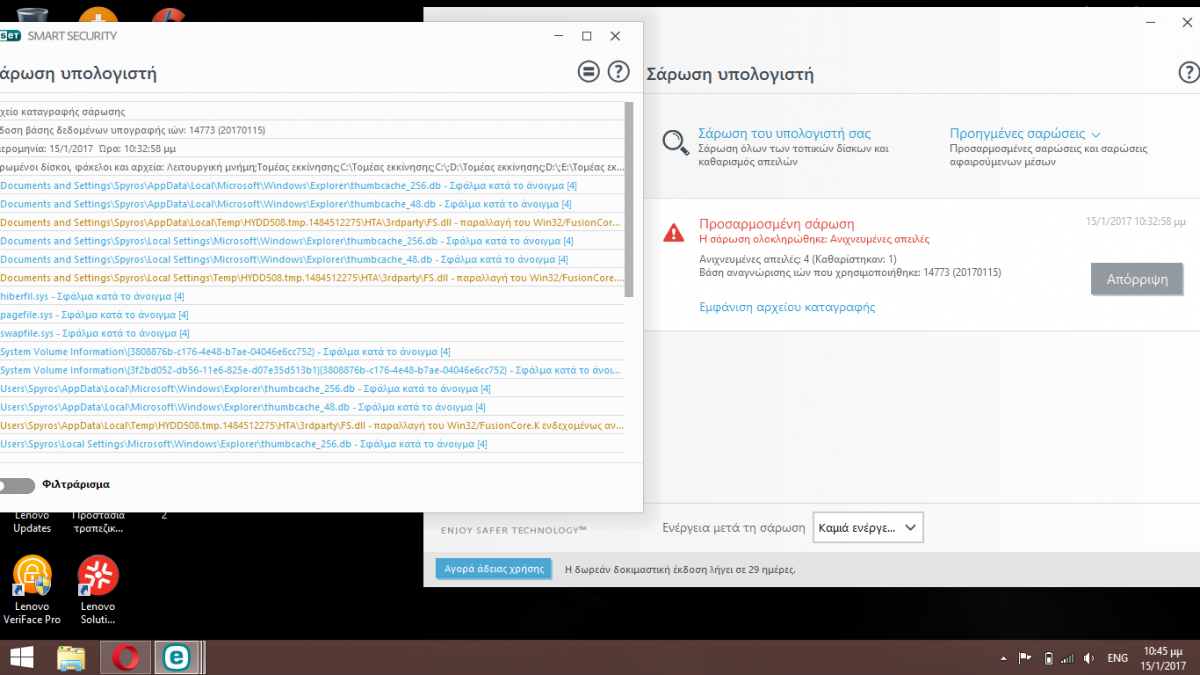Select Documents and Settings AppData thumbcache_48.db row
The image size is (1200, 675).
tap(311, 204)
